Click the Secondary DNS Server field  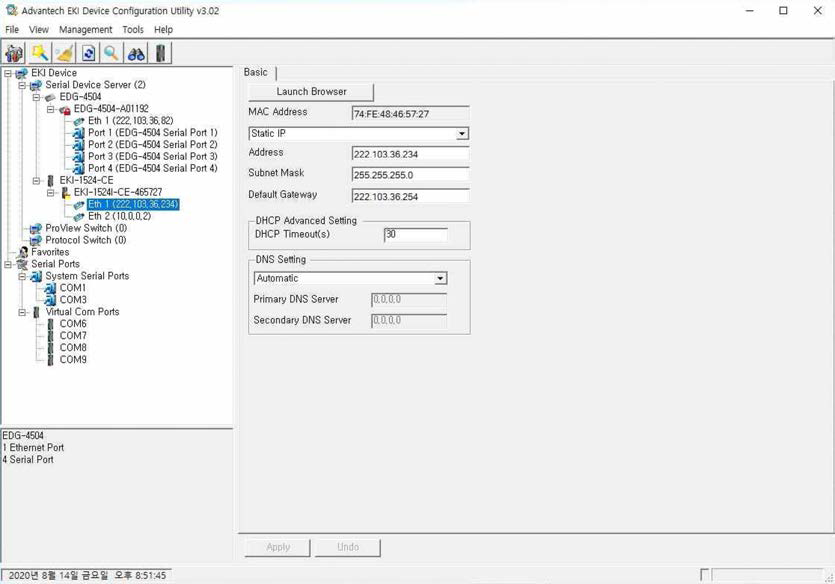point(408,320)
